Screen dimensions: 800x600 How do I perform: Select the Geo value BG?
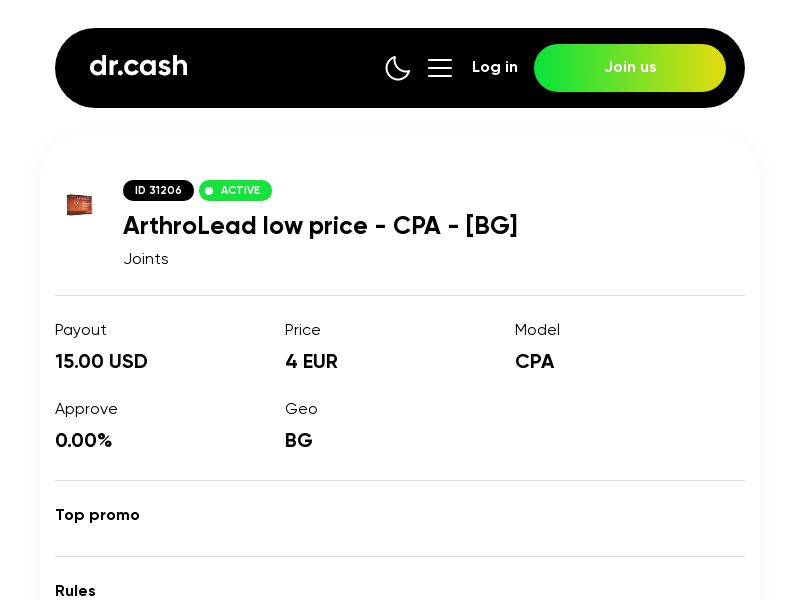point(298,440)
